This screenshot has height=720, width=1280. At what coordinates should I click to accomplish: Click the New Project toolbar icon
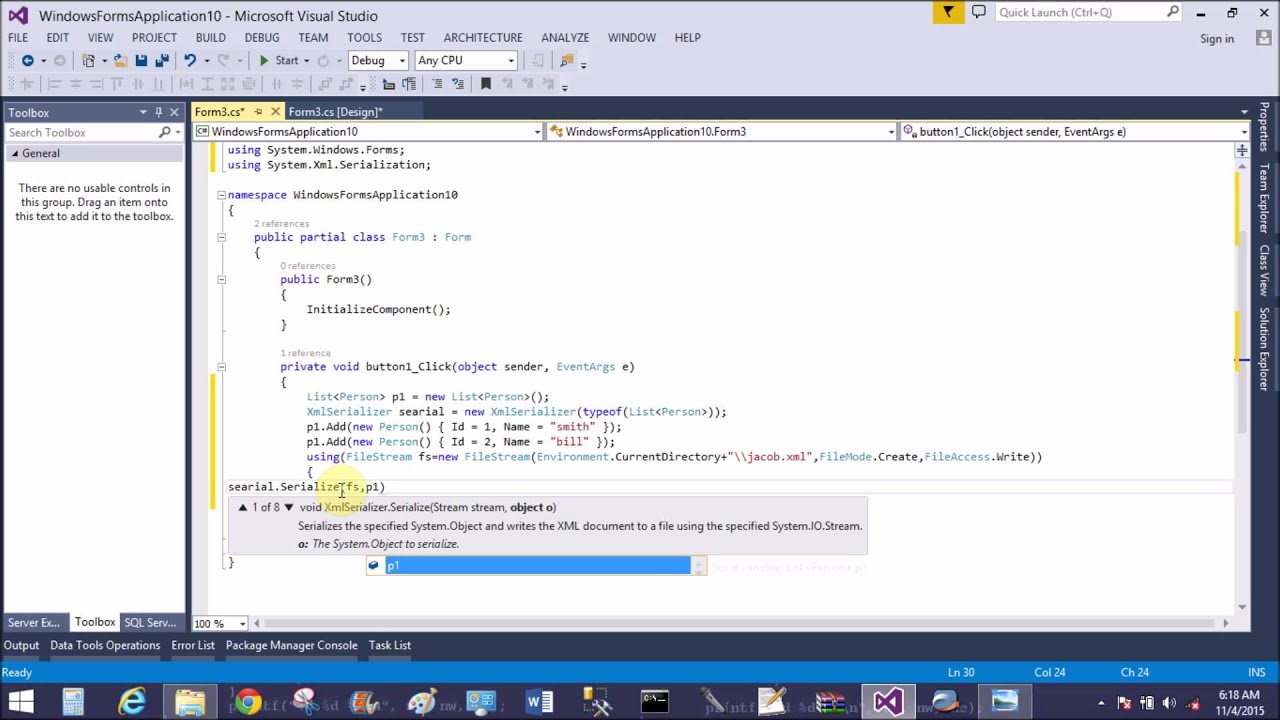(x=88, y=61)
